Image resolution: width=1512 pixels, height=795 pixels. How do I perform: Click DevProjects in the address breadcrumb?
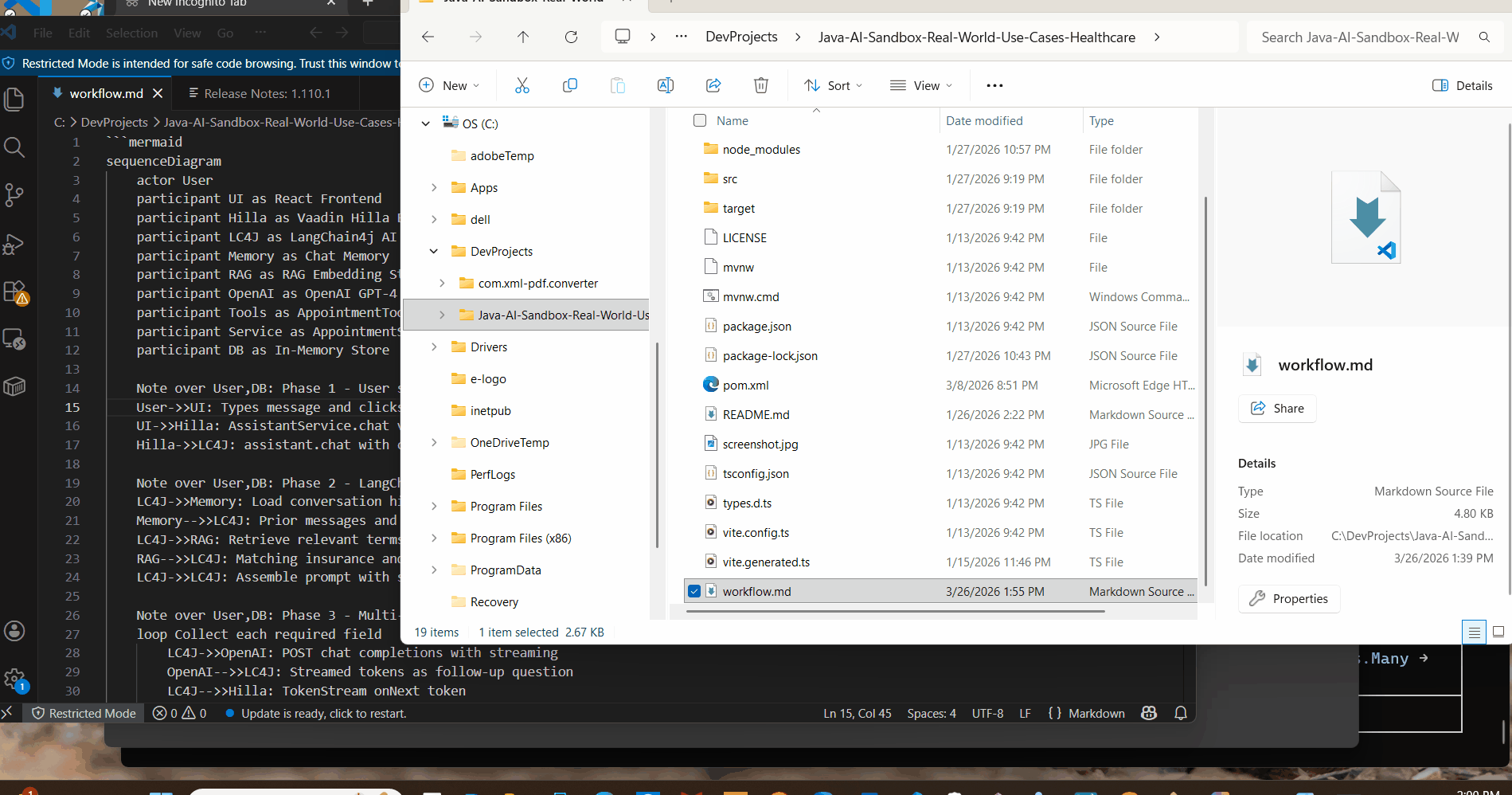[x=741, y=37]
